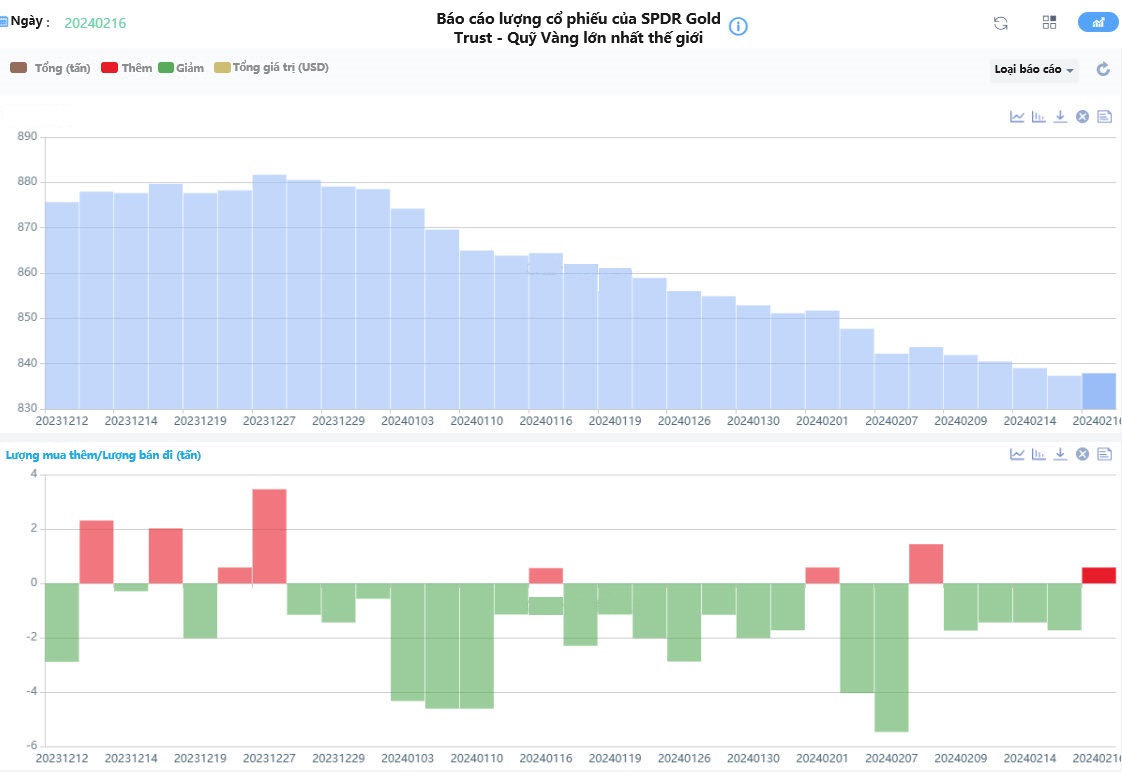Switch top chart to bar chart view
The height and width of the screenshot is (772, 1122).
click(x=1038, y=117)
